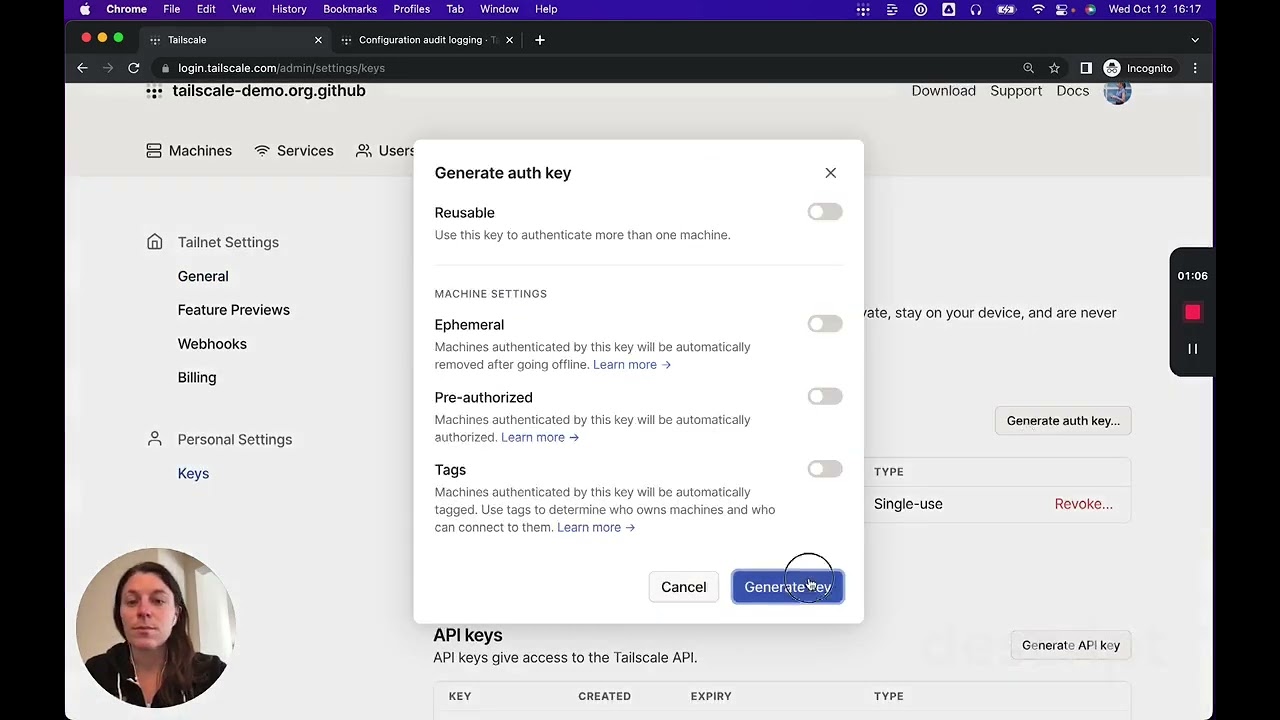
Task: Reload the current page
Action: (x=133, y=68)
